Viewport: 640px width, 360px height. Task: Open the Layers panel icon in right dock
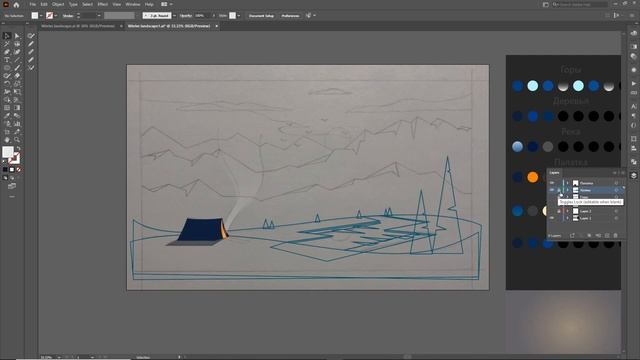633,176
